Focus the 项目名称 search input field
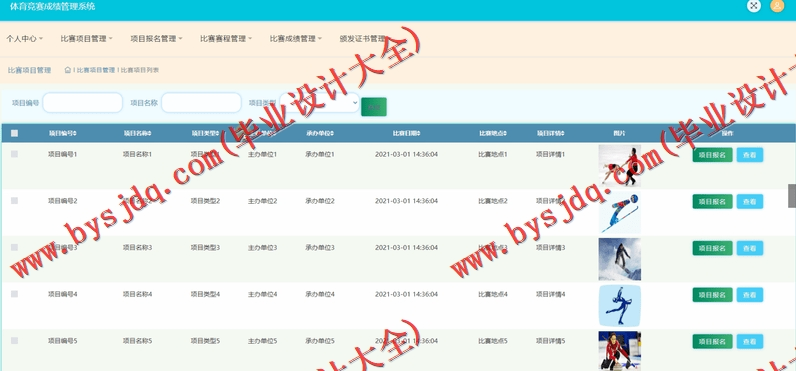 201,103
